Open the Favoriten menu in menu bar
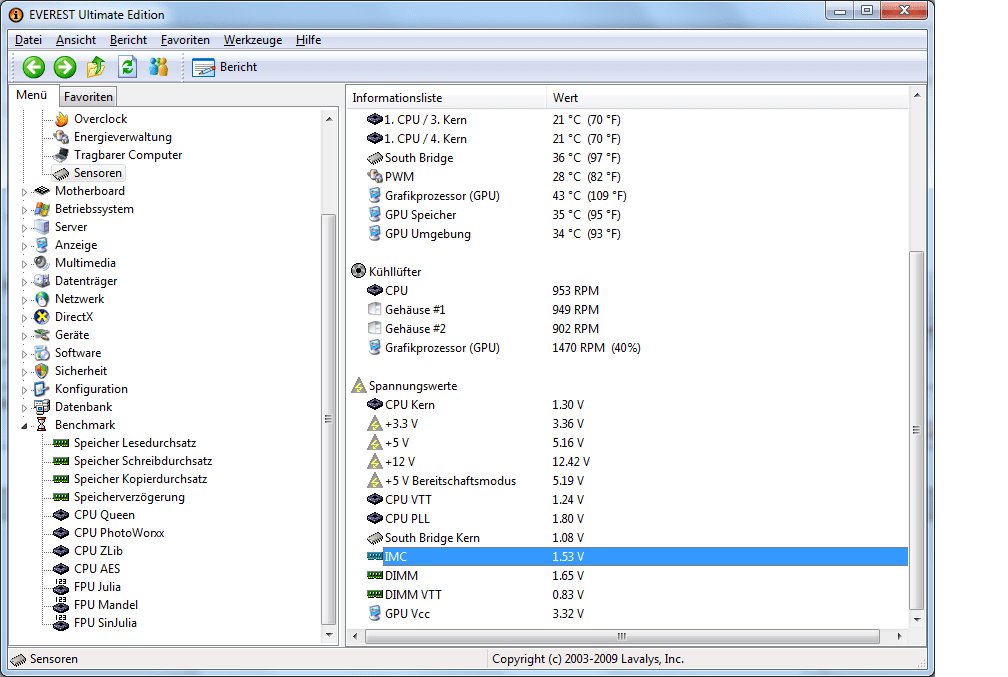The height and width of the screenshot is (677, 1008). tap(185, 40)
